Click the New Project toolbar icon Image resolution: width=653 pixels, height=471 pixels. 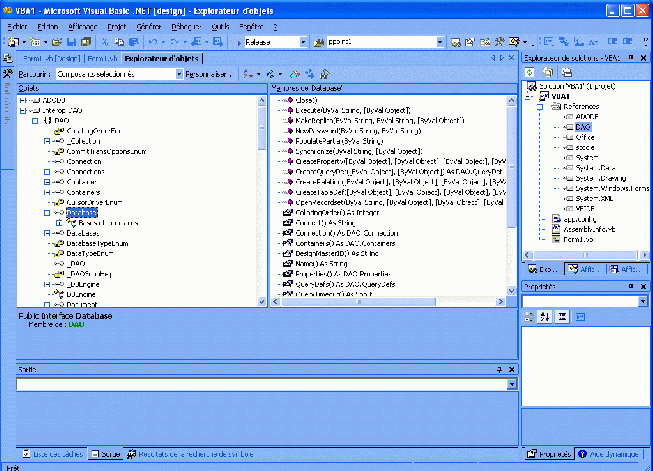[14, 42]
